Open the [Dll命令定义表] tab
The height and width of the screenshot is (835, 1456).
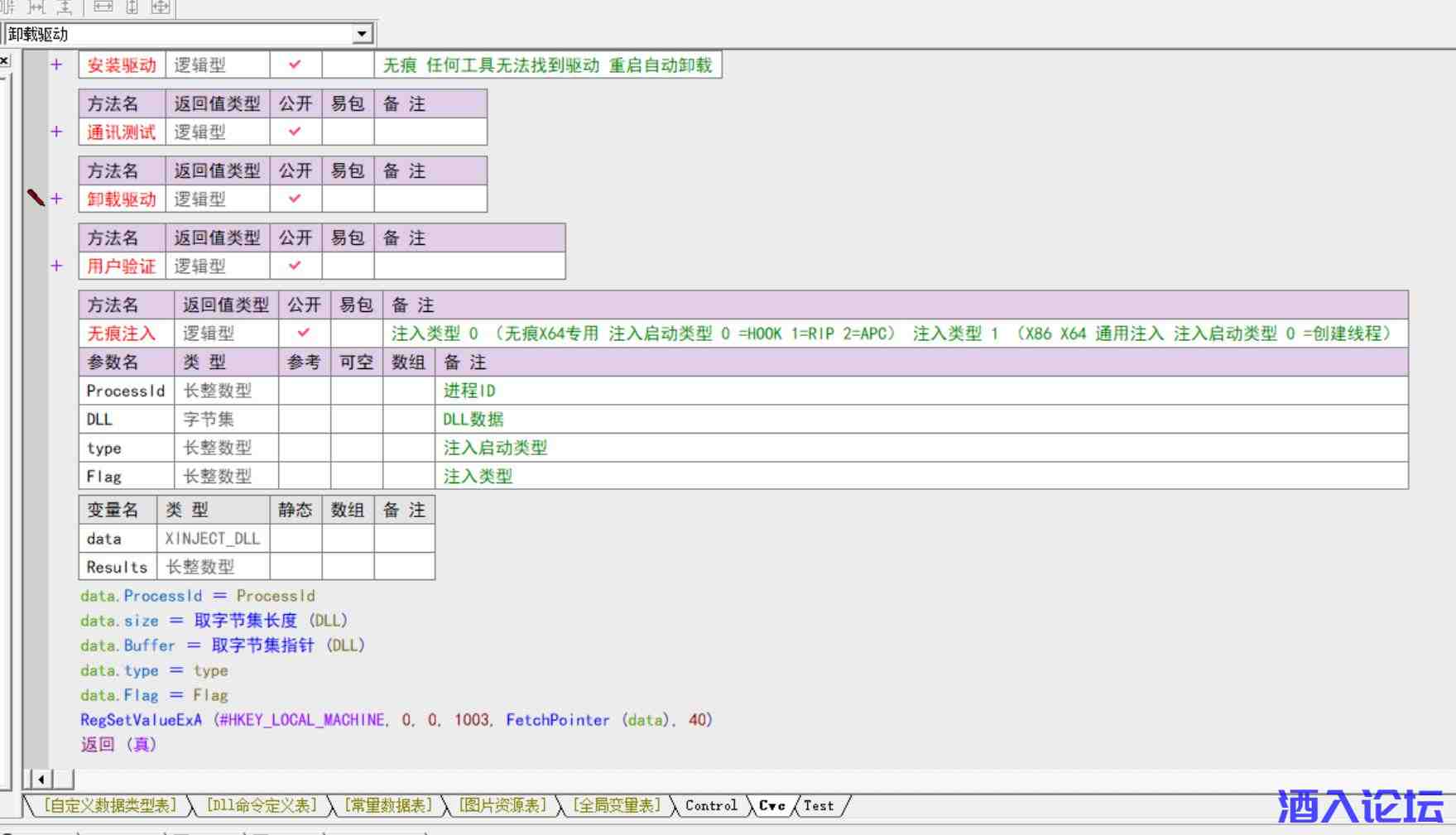261,805
